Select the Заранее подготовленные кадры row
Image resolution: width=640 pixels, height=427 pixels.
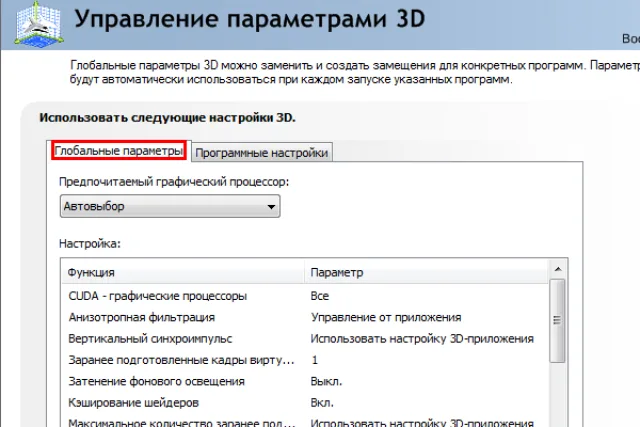point(305,360)
